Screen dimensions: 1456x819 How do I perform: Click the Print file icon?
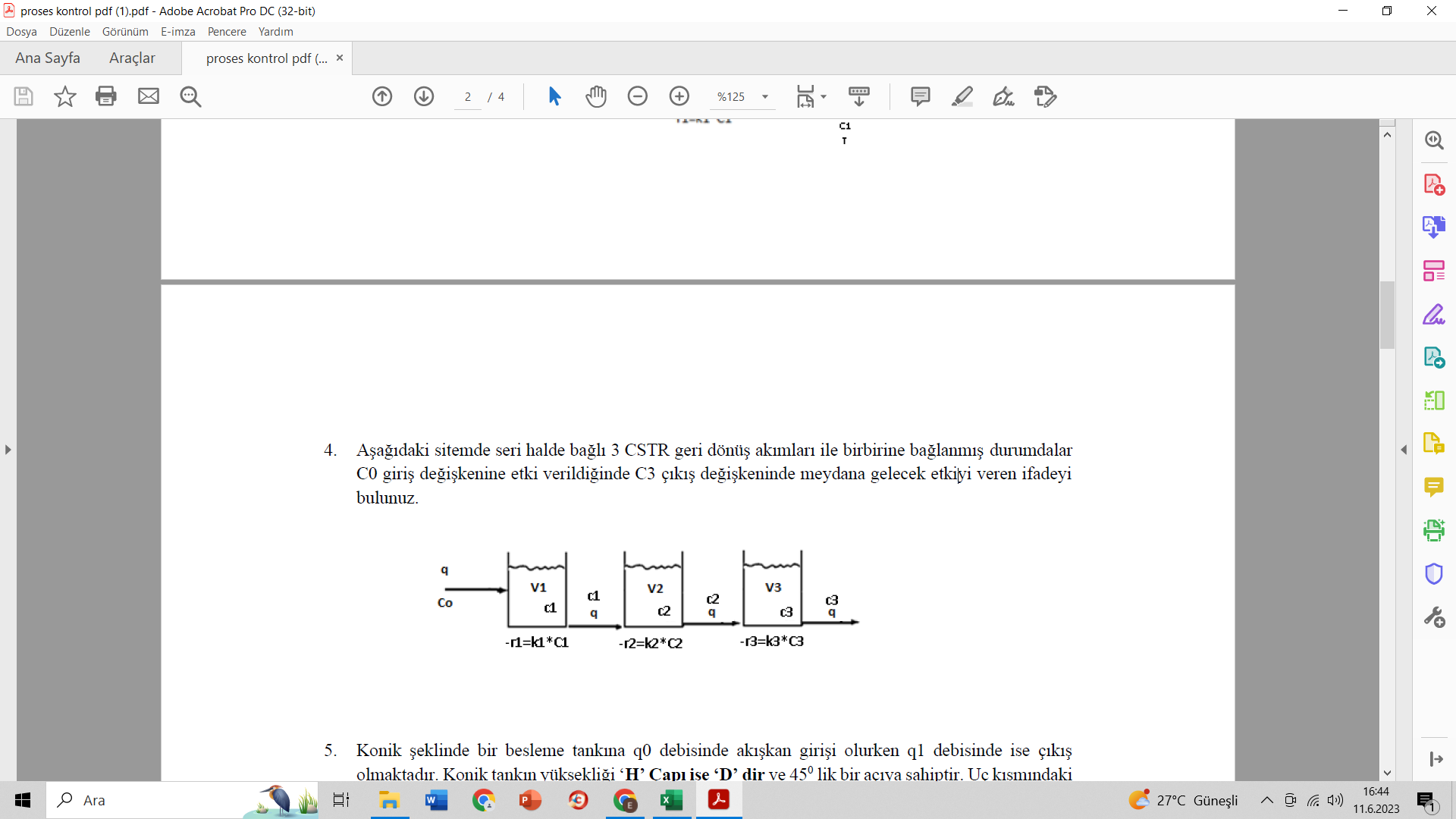click(106, 96)
